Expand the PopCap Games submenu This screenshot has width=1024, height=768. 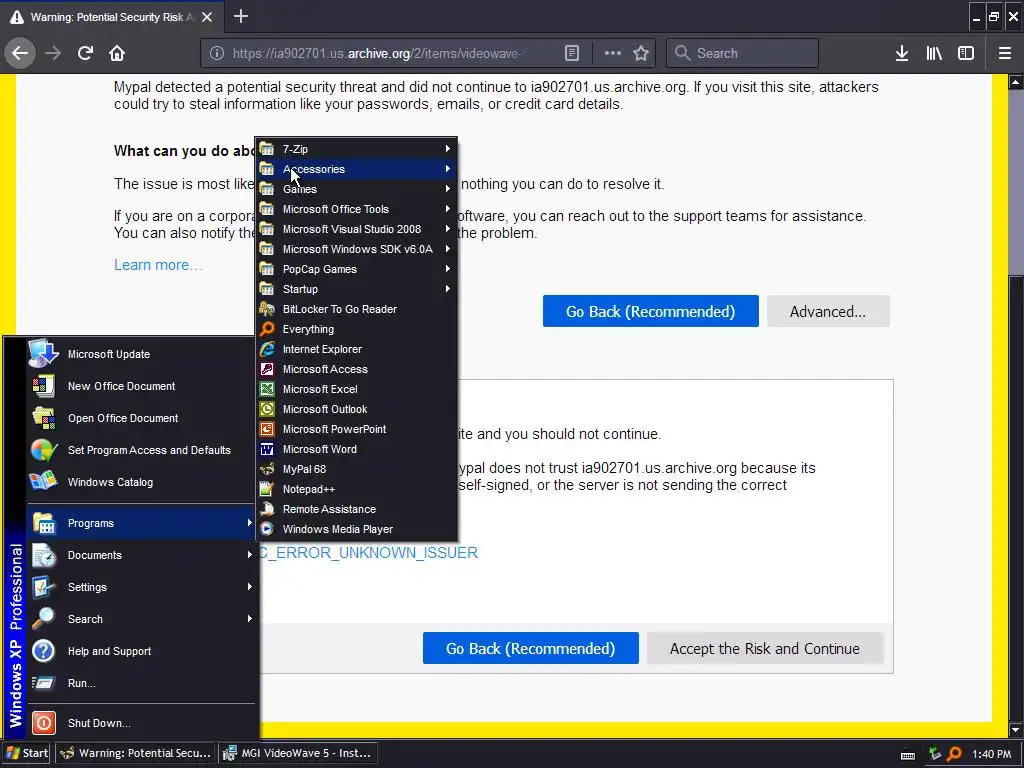[357, 269]
